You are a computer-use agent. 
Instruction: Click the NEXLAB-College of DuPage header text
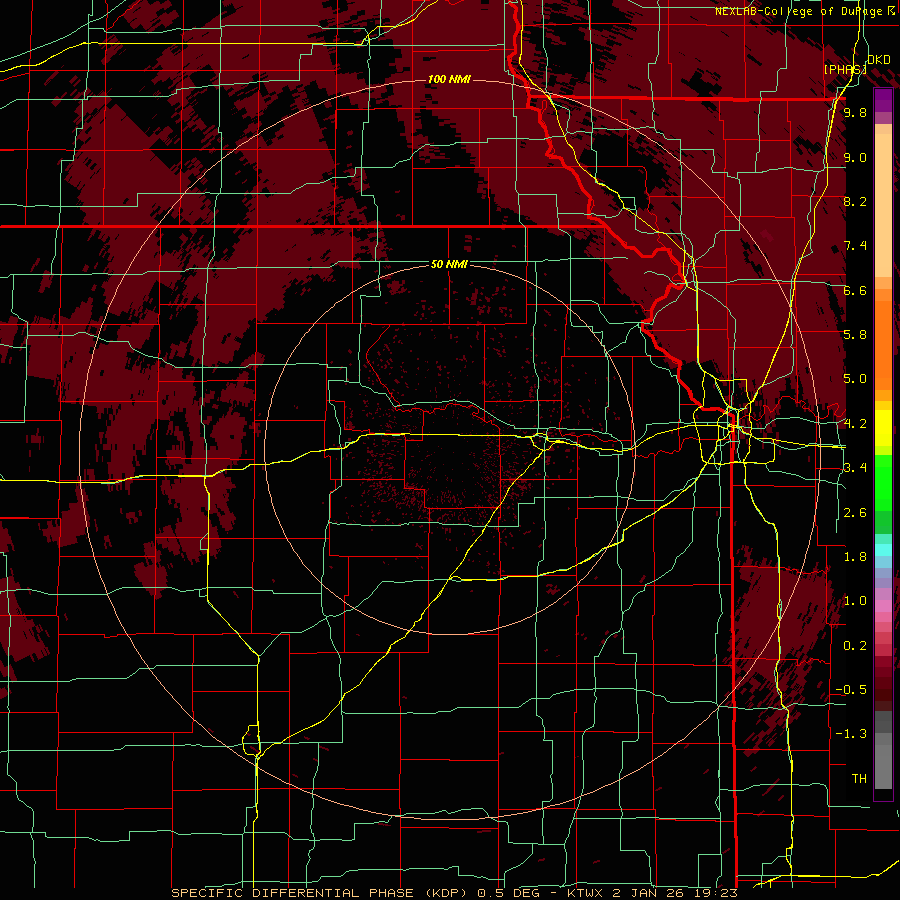805,11
